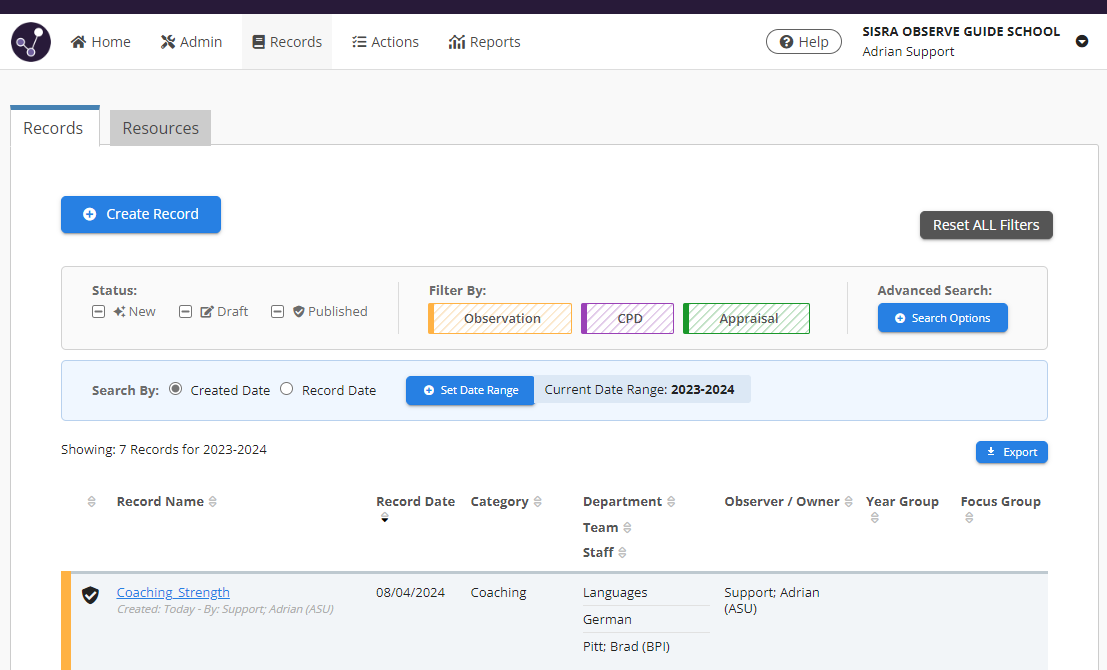Expand Advanced Search Options
The image size is (1107, 670).
tap(942, 318)
